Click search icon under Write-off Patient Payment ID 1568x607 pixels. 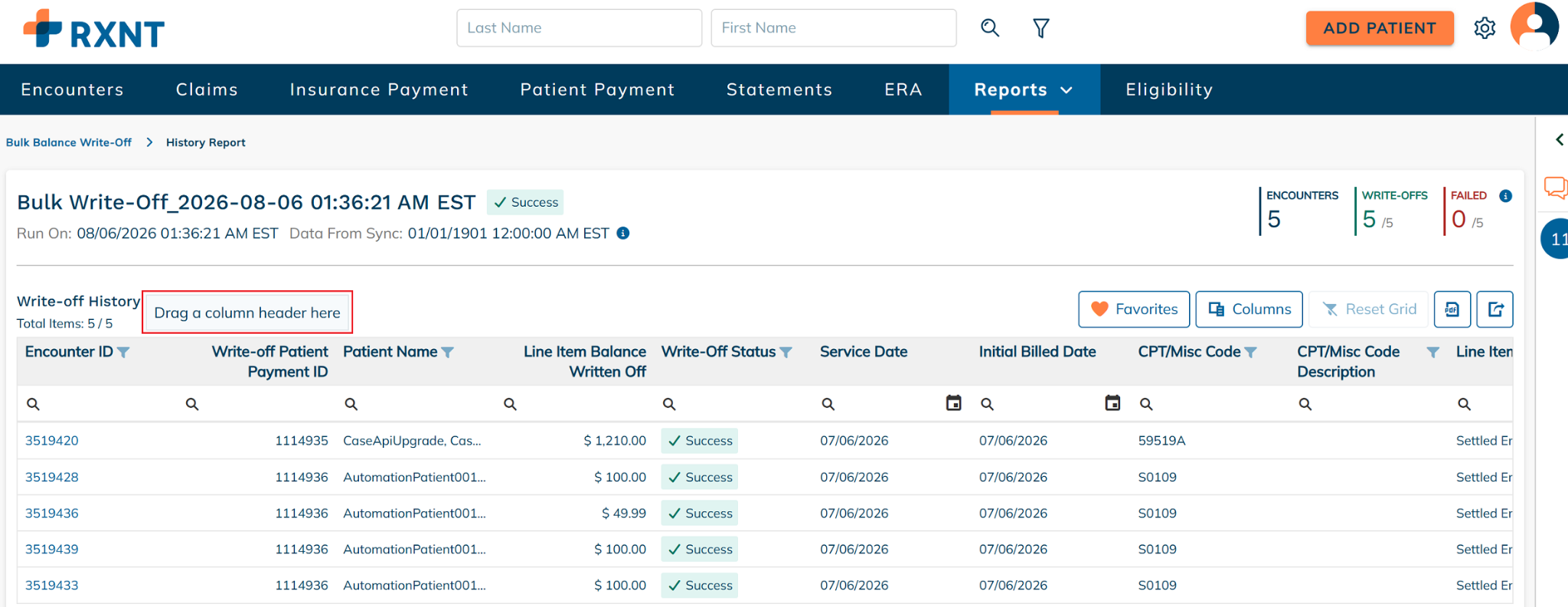point(192,404)
